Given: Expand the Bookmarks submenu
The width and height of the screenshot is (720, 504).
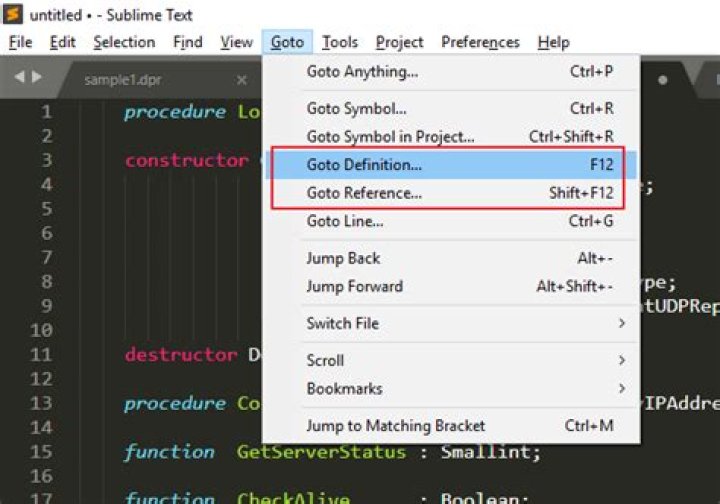Looking at the screenshot, I should coord(451,389).
